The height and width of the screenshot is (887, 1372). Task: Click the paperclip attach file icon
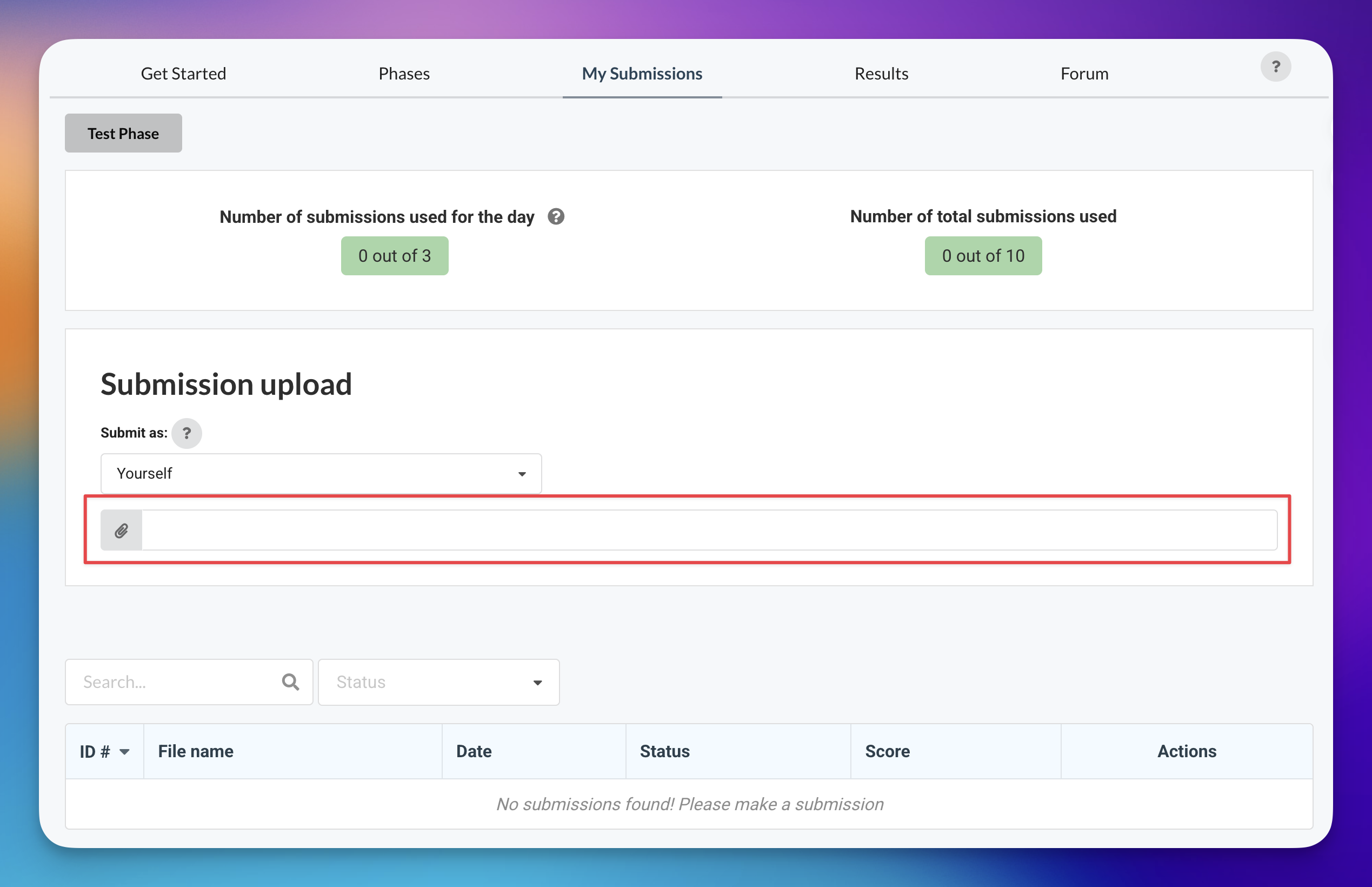pyautogui.click(x=122, y=530)
